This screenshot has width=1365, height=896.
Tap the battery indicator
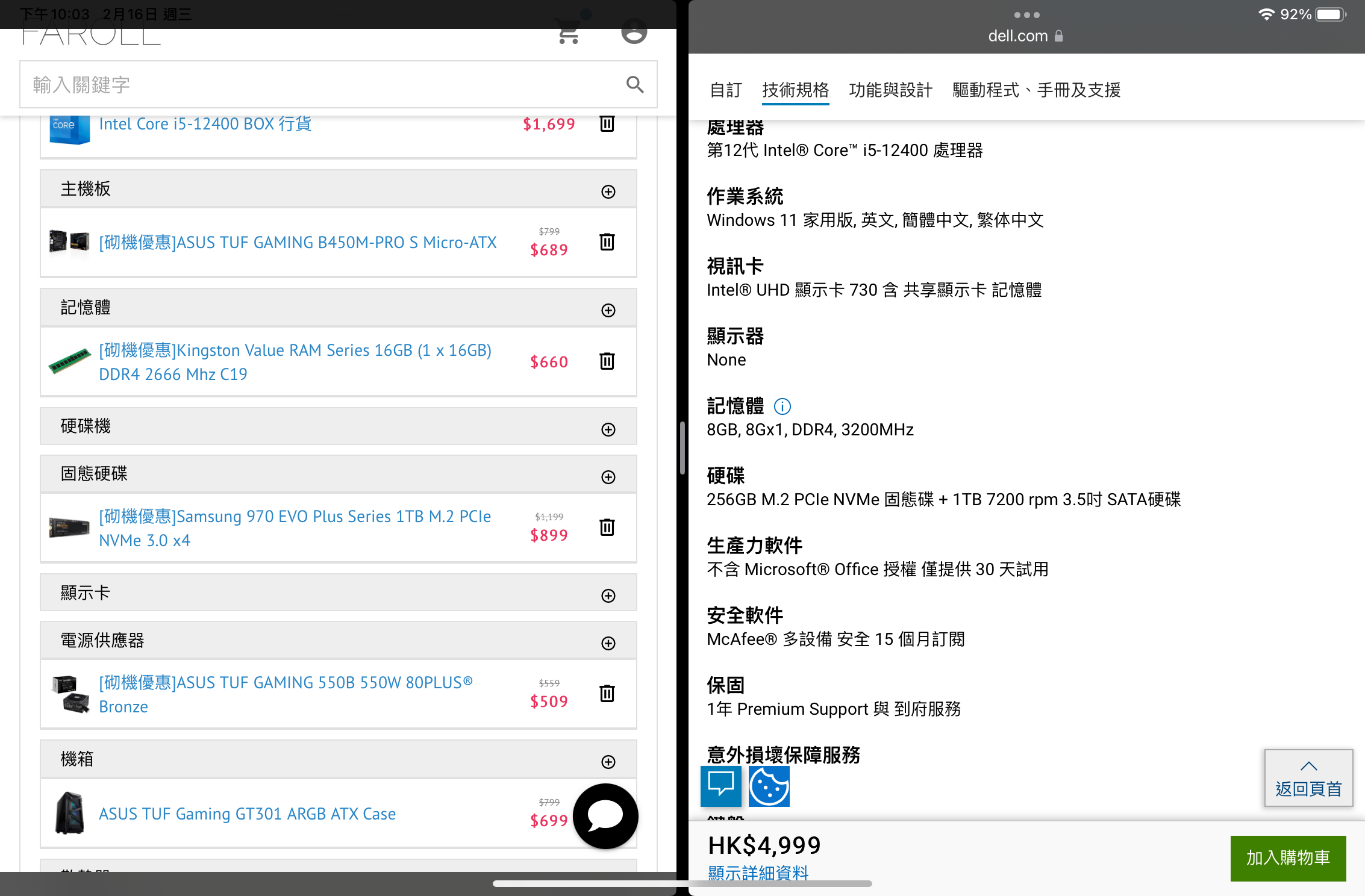[1331, 14]
